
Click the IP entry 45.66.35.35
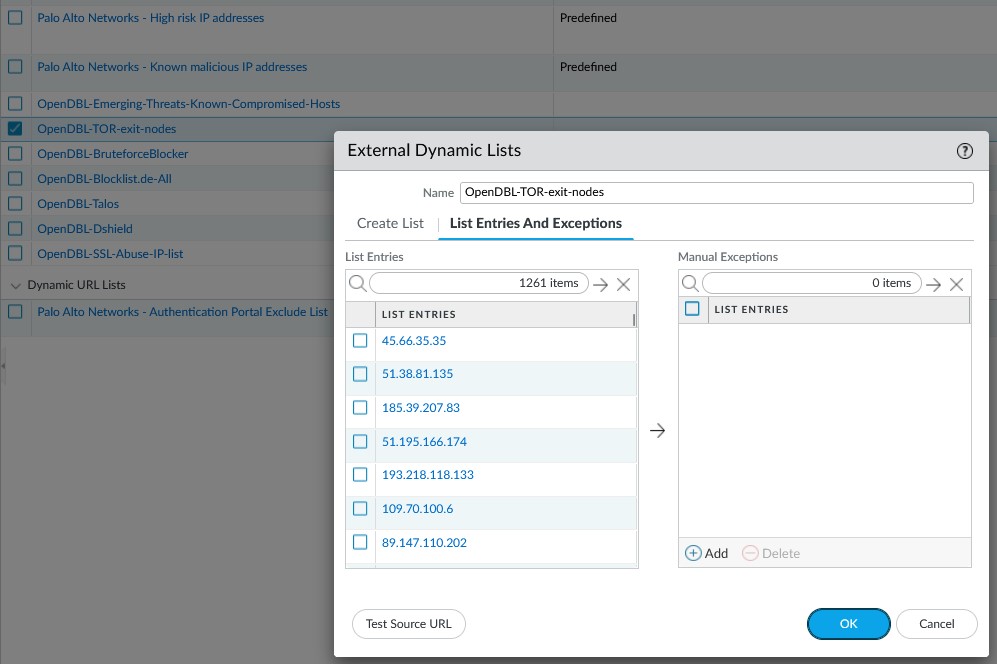(x=414, y=341)
